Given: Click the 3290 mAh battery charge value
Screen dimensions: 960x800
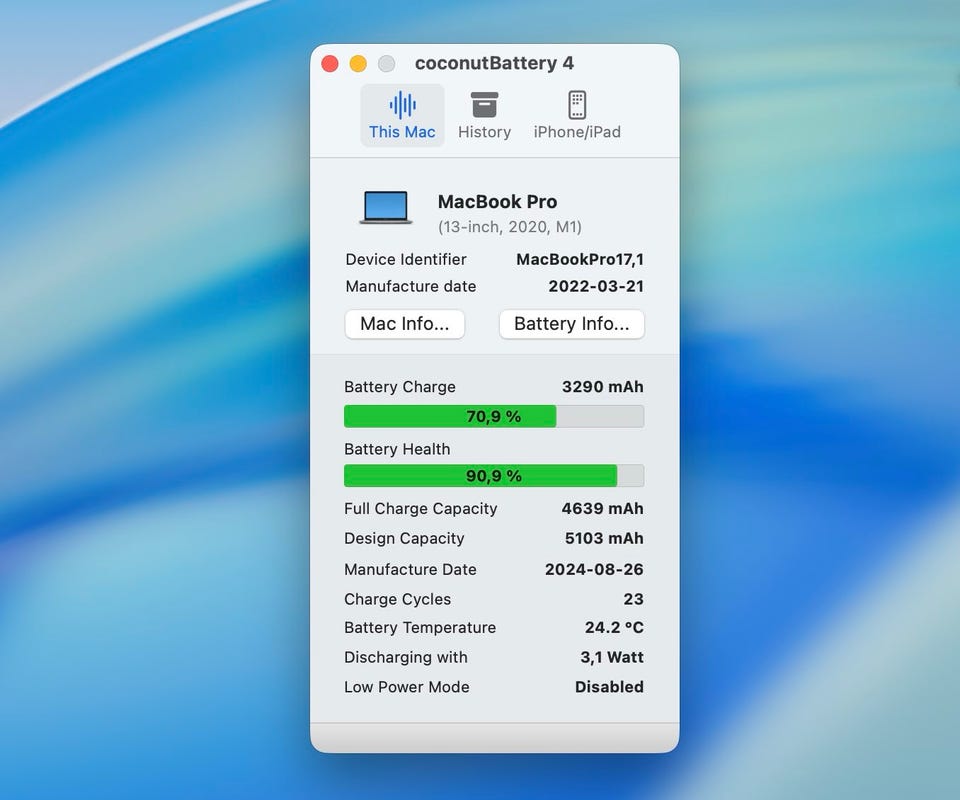Looking at the screenshot, I should pos(602,387).
